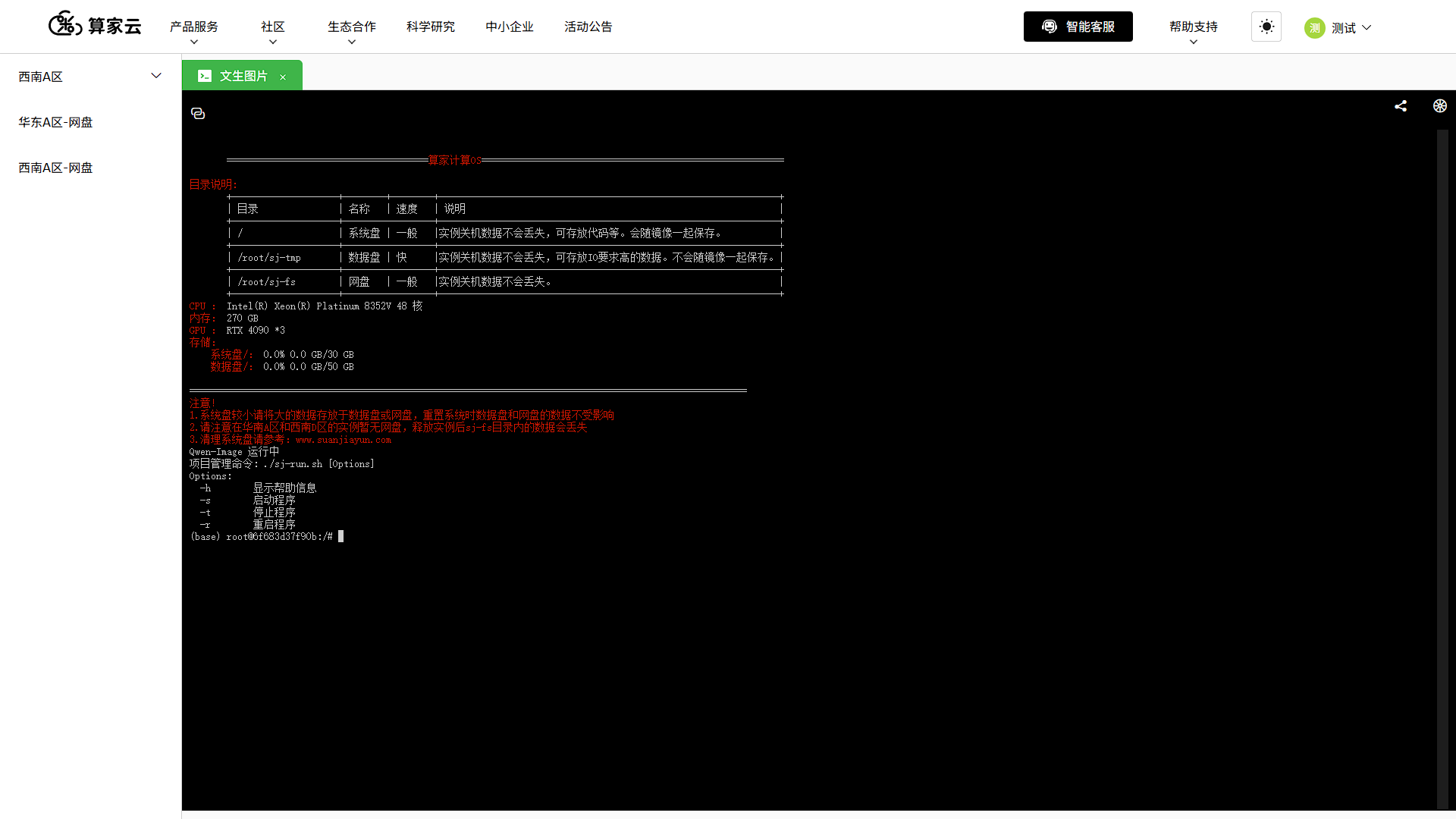
Task: Click the terminal icon on 文生图片 tab
Action: click(x=205, y=76)
